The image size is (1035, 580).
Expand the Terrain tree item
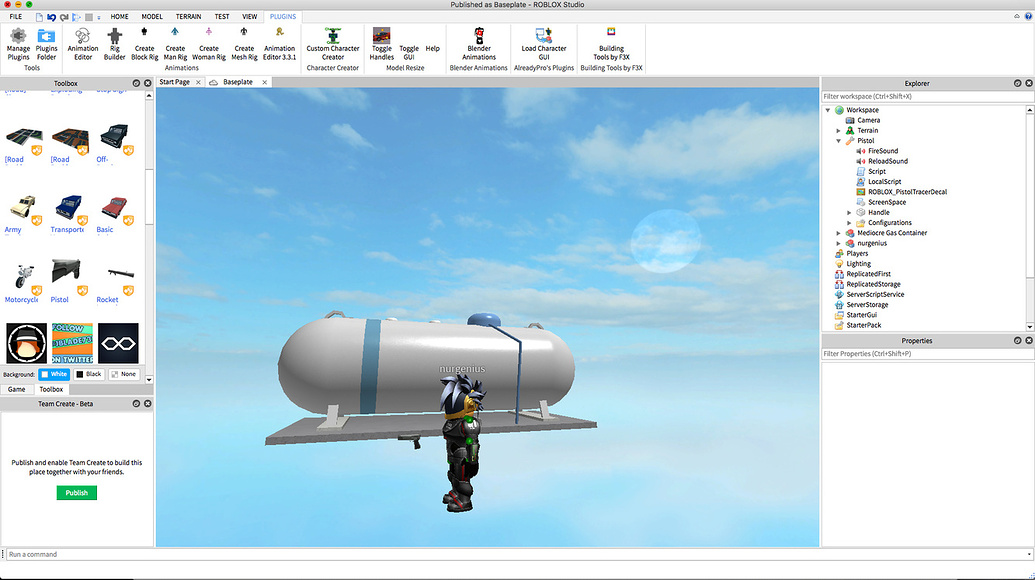coord(838,130)
